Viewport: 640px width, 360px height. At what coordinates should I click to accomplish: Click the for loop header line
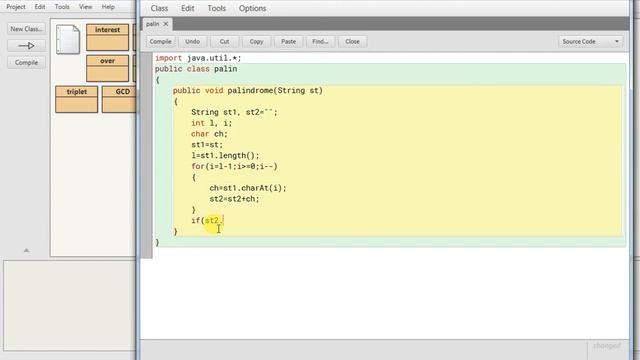(234, 166)
